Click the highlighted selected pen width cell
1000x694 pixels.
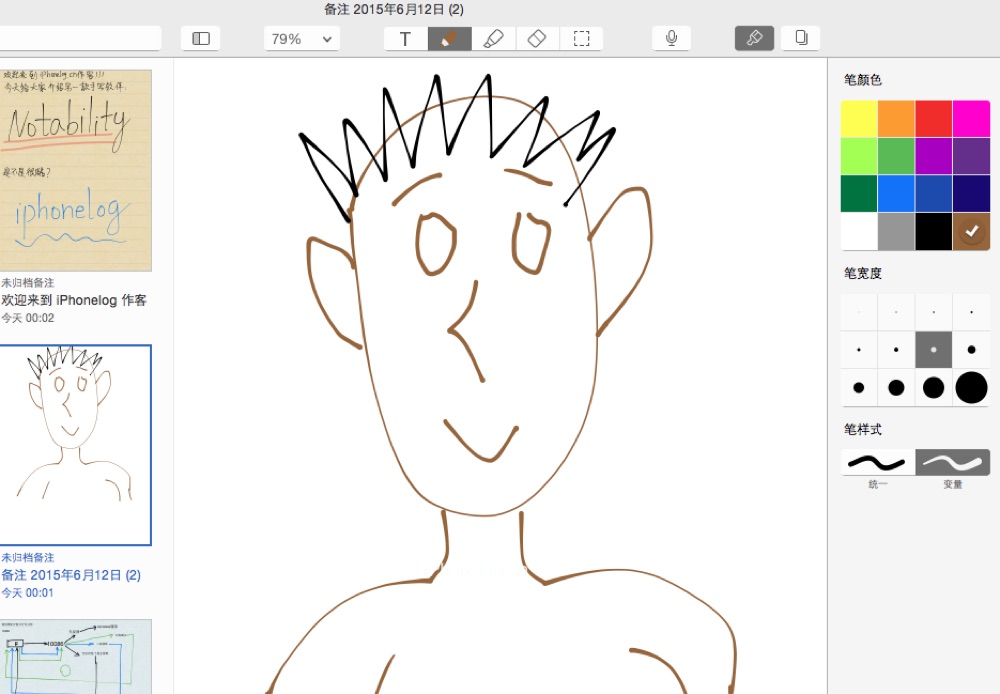pyautogui.click(x=934, y=350)
